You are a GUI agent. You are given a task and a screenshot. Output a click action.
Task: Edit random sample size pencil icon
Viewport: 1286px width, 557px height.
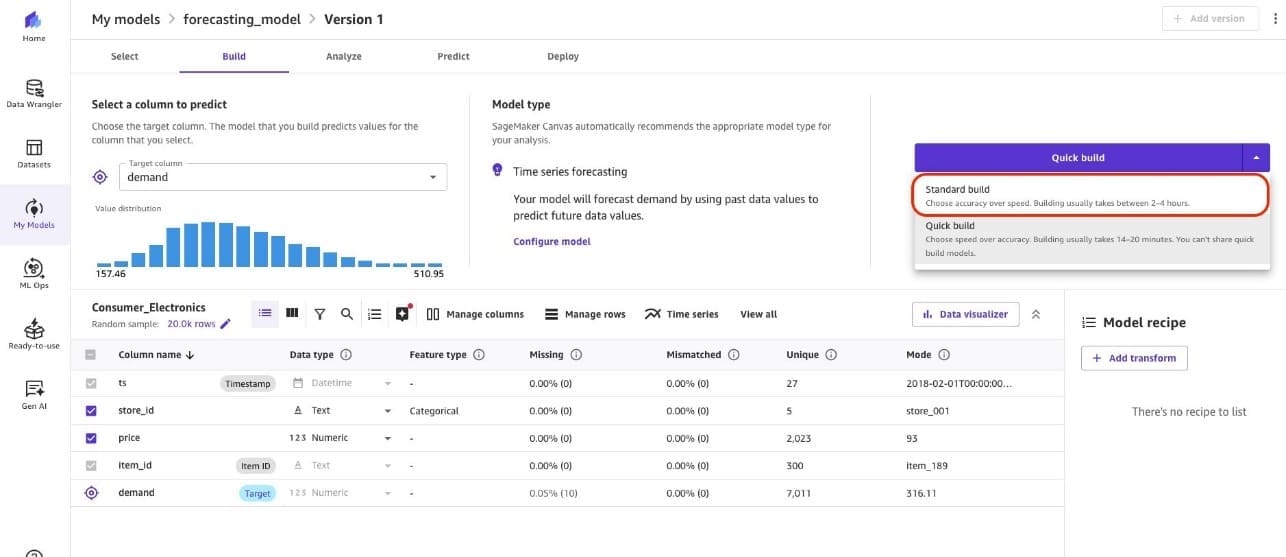225,324
